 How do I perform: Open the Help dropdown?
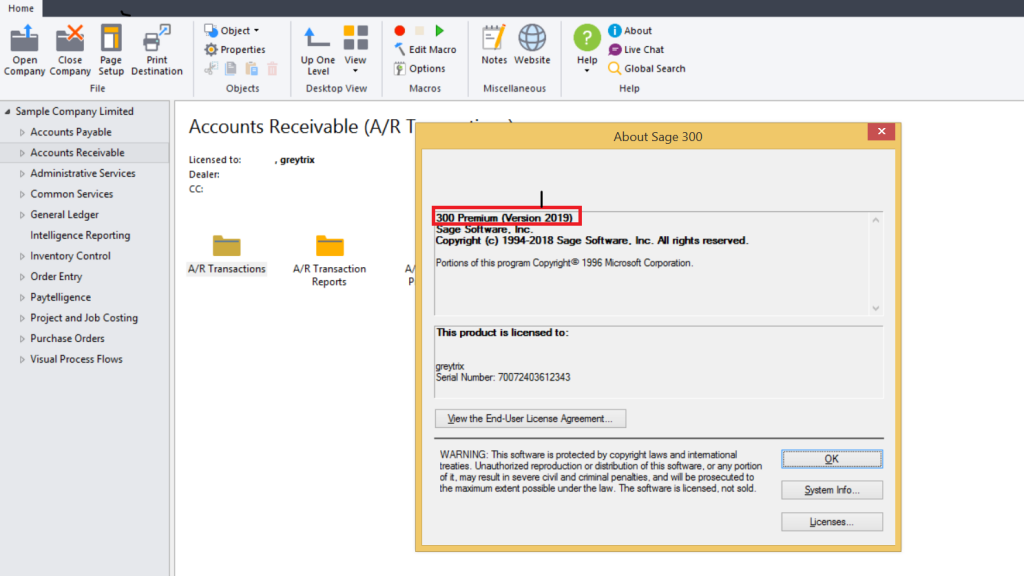click(586, 48)
